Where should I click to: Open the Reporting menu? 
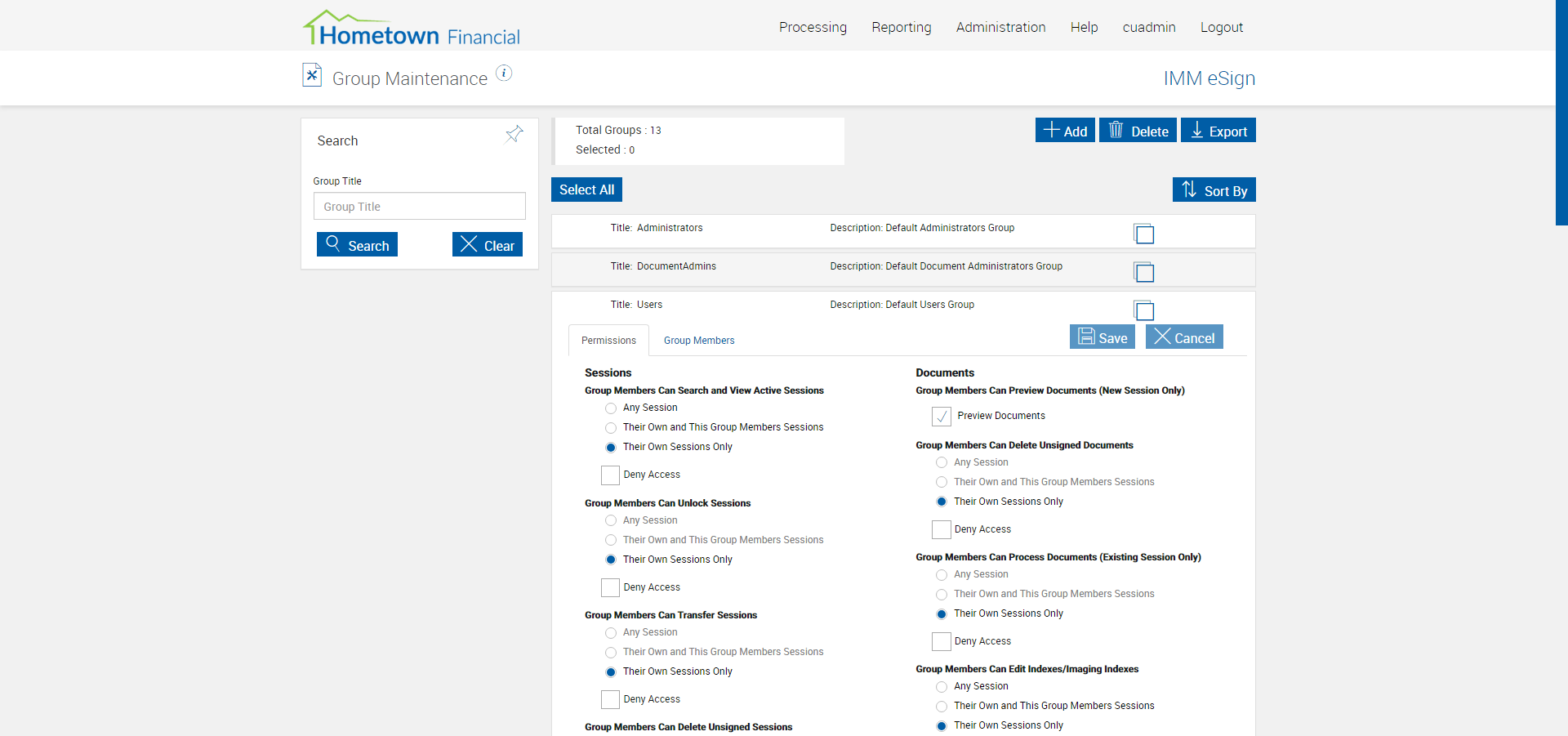901,27
